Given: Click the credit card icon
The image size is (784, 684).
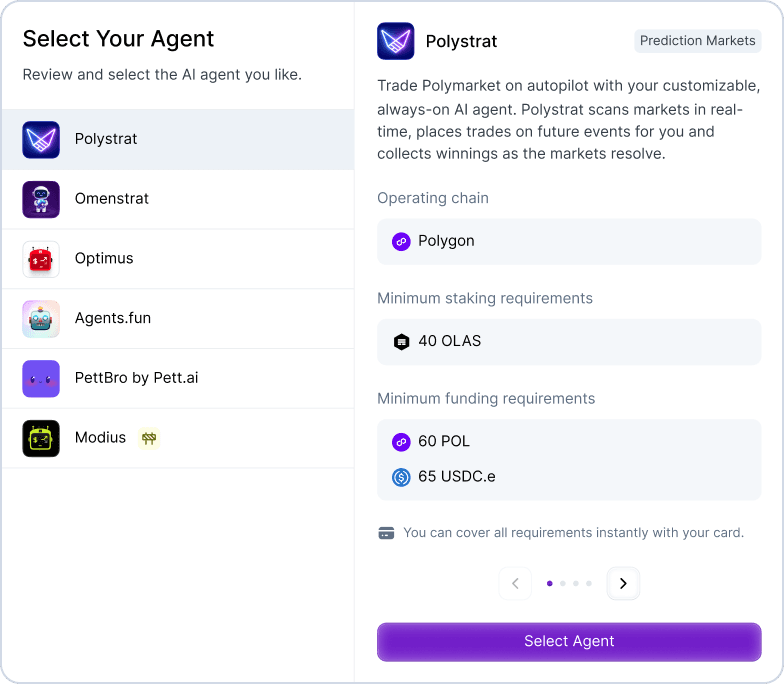Looking at the screenshot, I should [x=387, y=533].
